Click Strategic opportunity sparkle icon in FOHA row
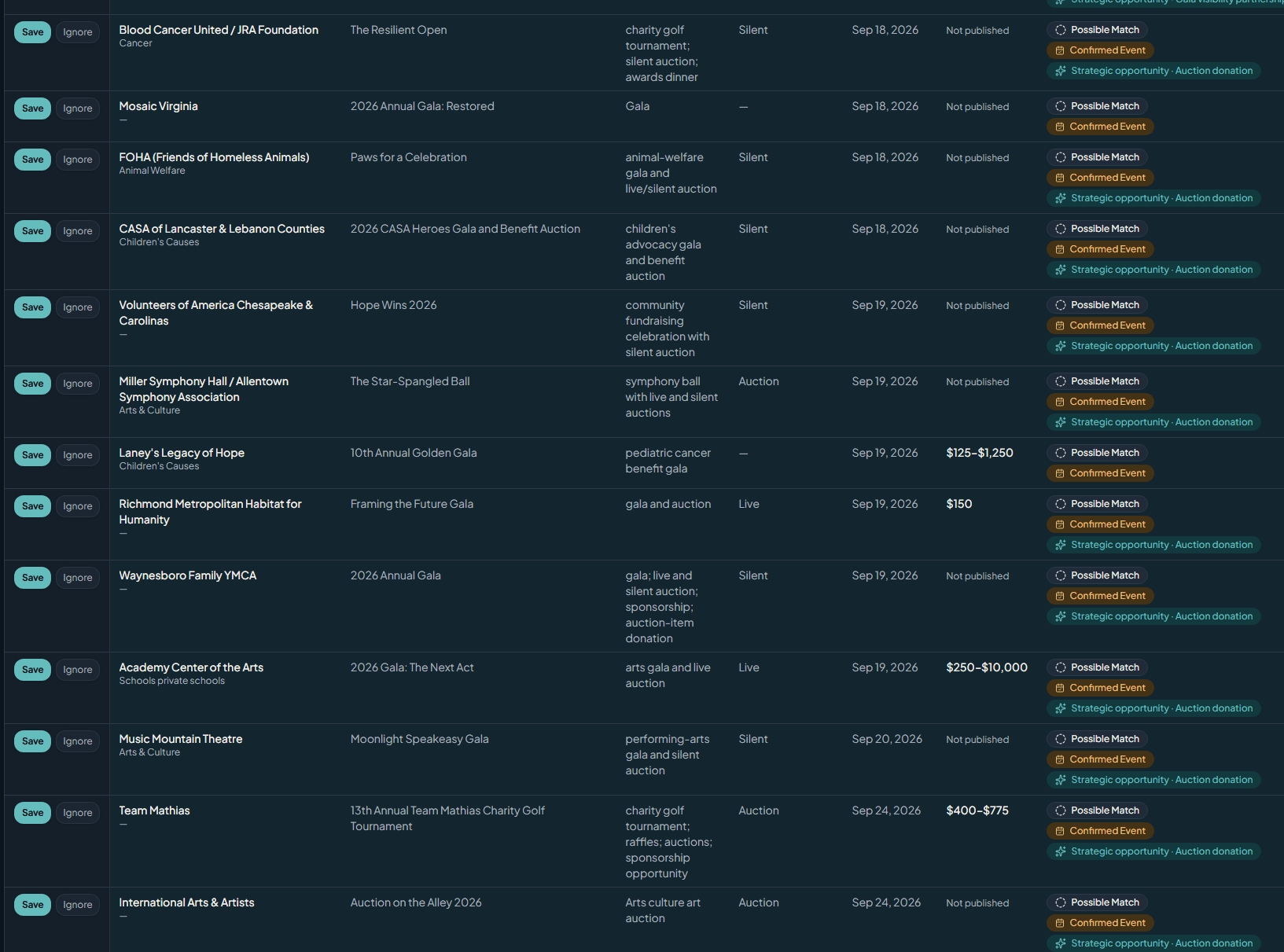 click(1061, 198)
